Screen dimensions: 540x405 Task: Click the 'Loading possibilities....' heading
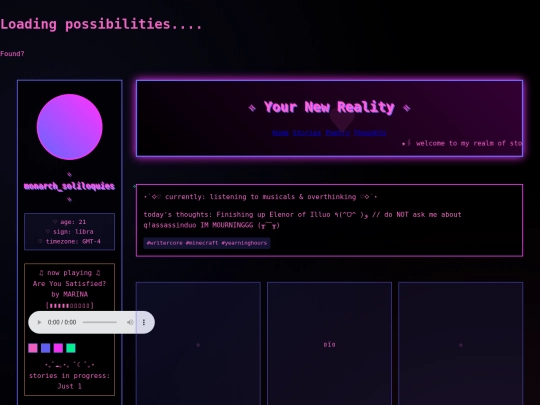(101, 24)
